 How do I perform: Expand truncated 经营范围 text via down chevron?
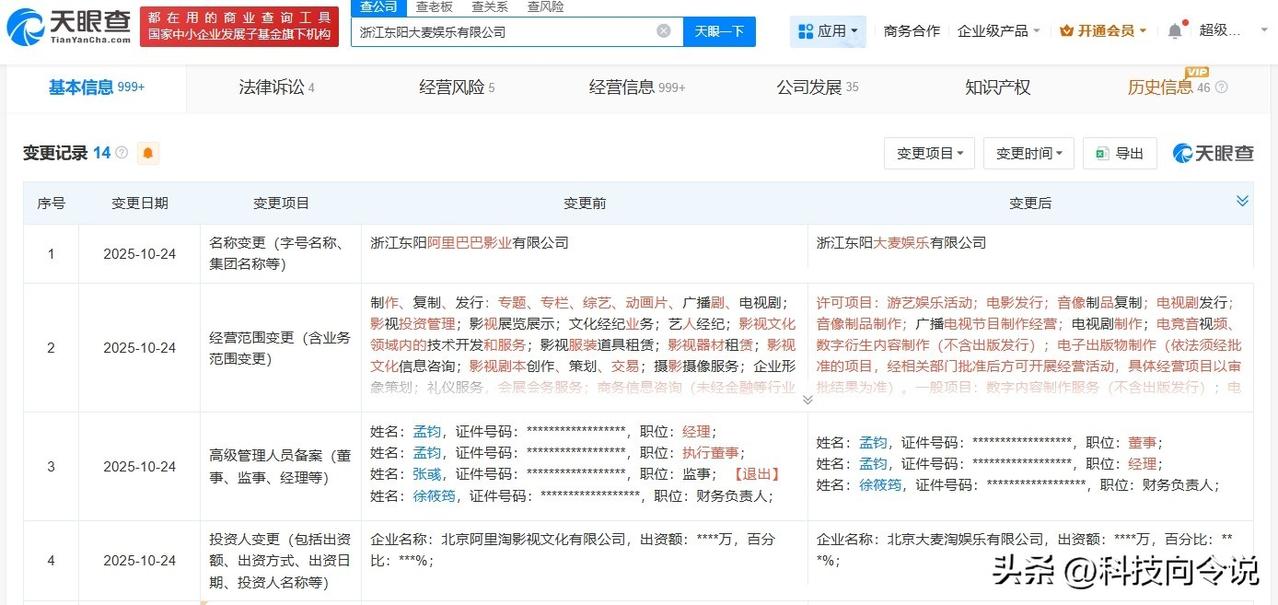(807, 399)
